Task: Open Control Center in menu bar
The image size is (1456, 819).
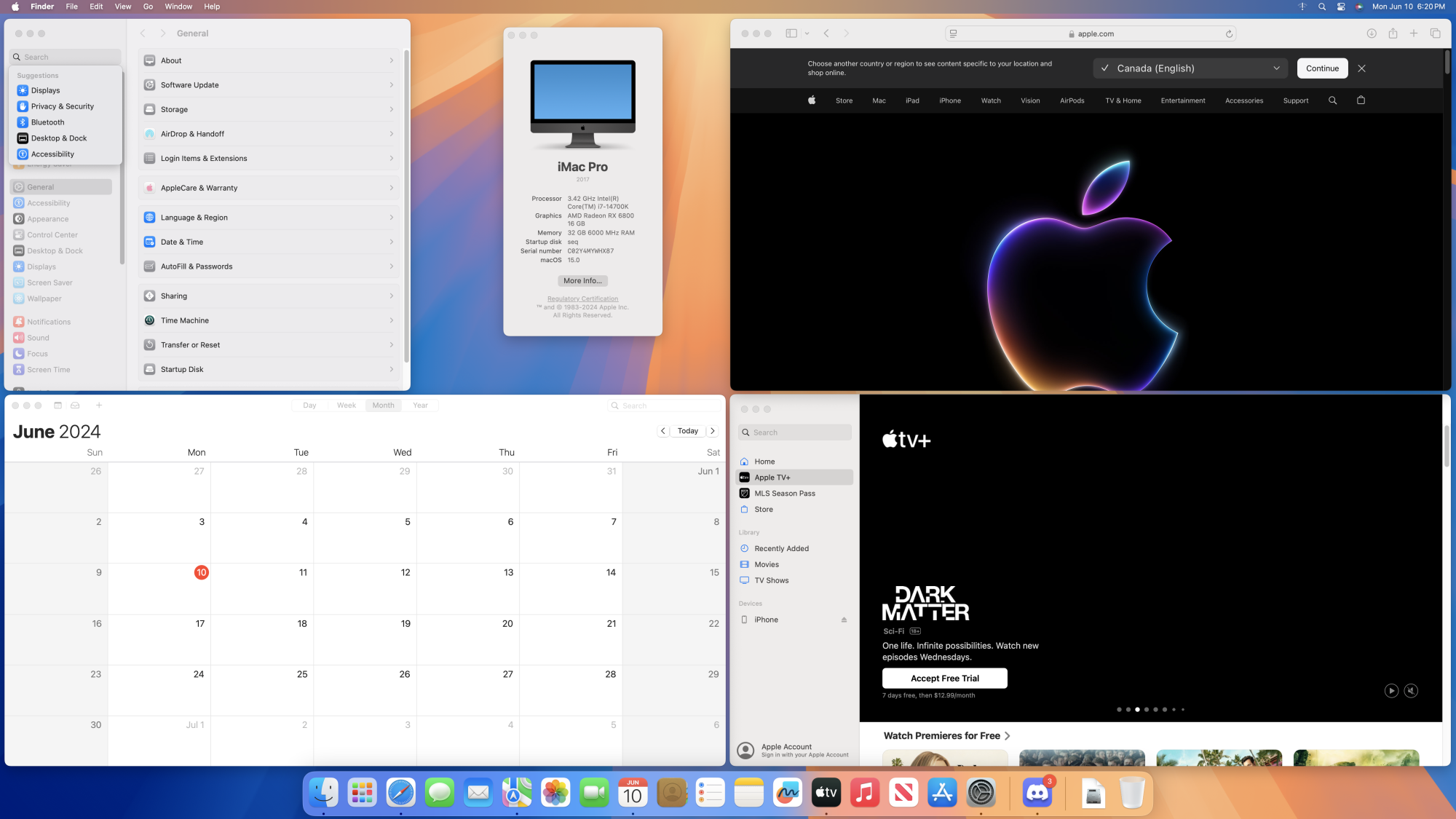Action: coord(1340,7)
